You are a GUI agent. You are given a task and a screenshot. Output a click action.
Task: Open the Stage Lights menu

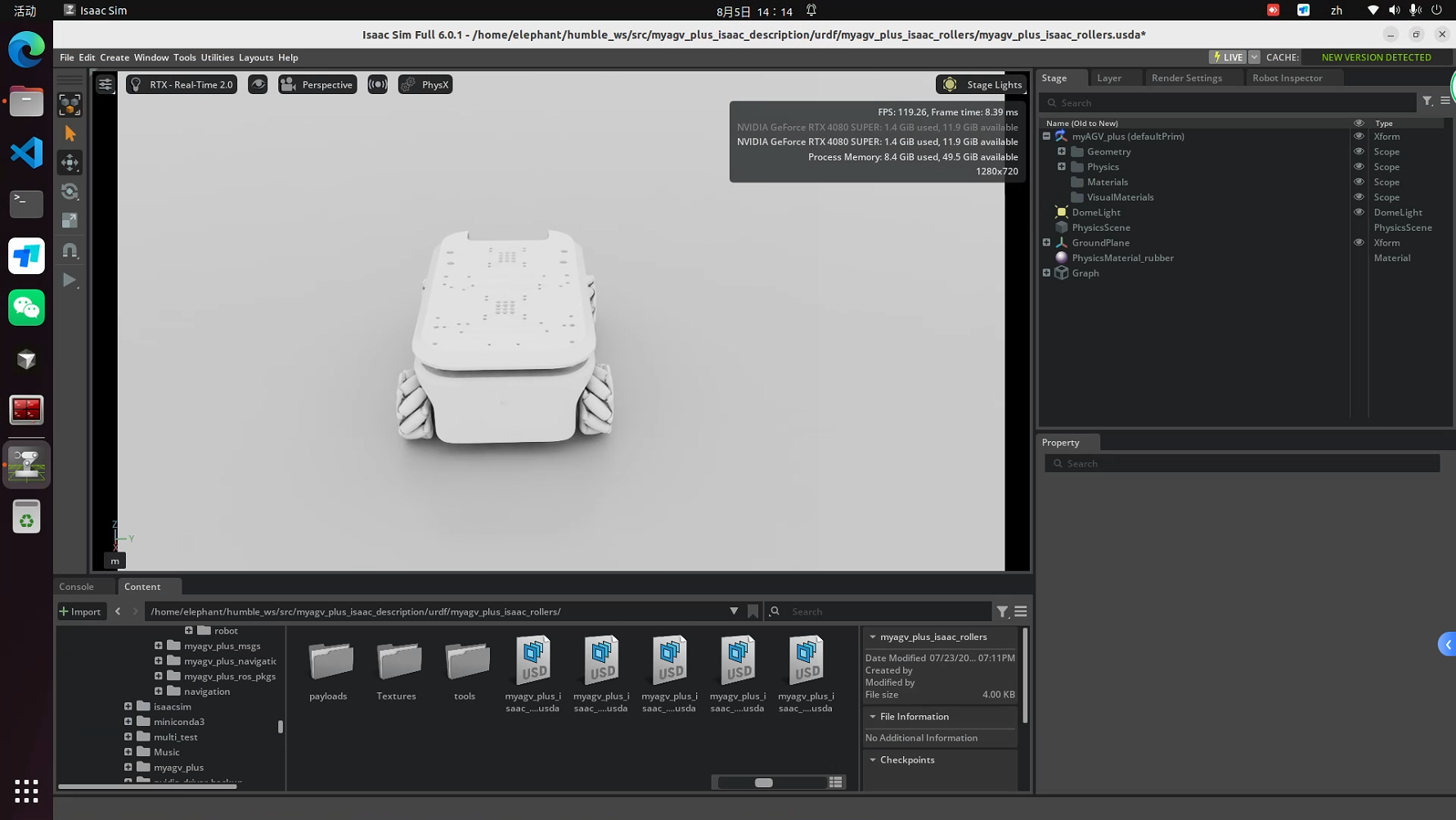982,84
